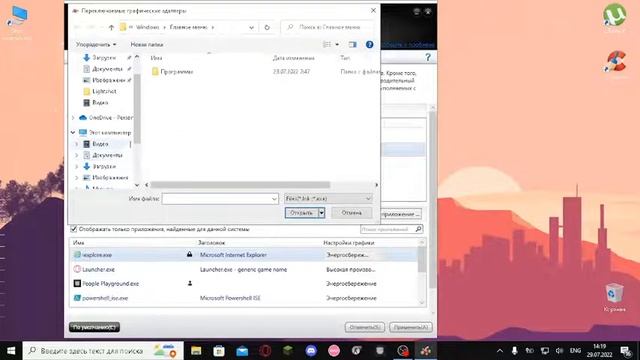Viewport: 640px width, 360px height.
Task: Click the search box in file dialog
Action: [327, 27]
